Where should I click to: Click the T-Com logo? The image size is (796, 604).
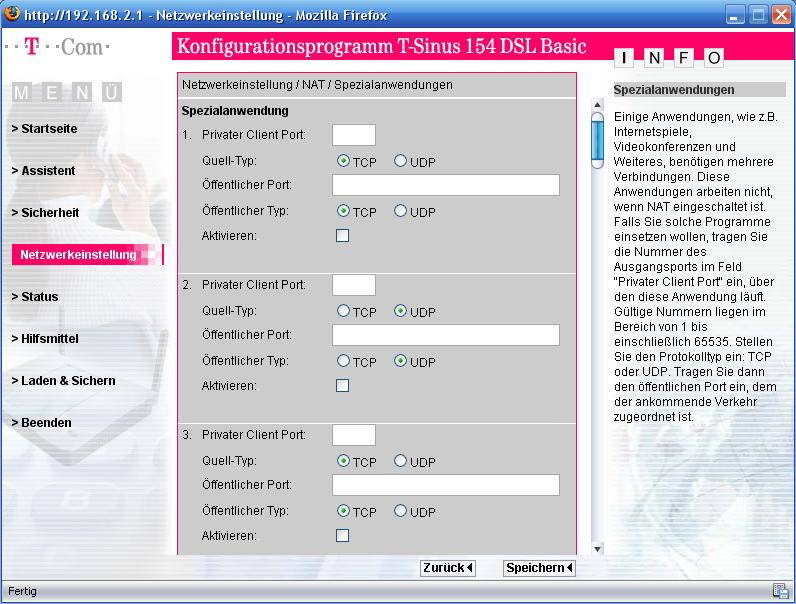click(57, 47)
